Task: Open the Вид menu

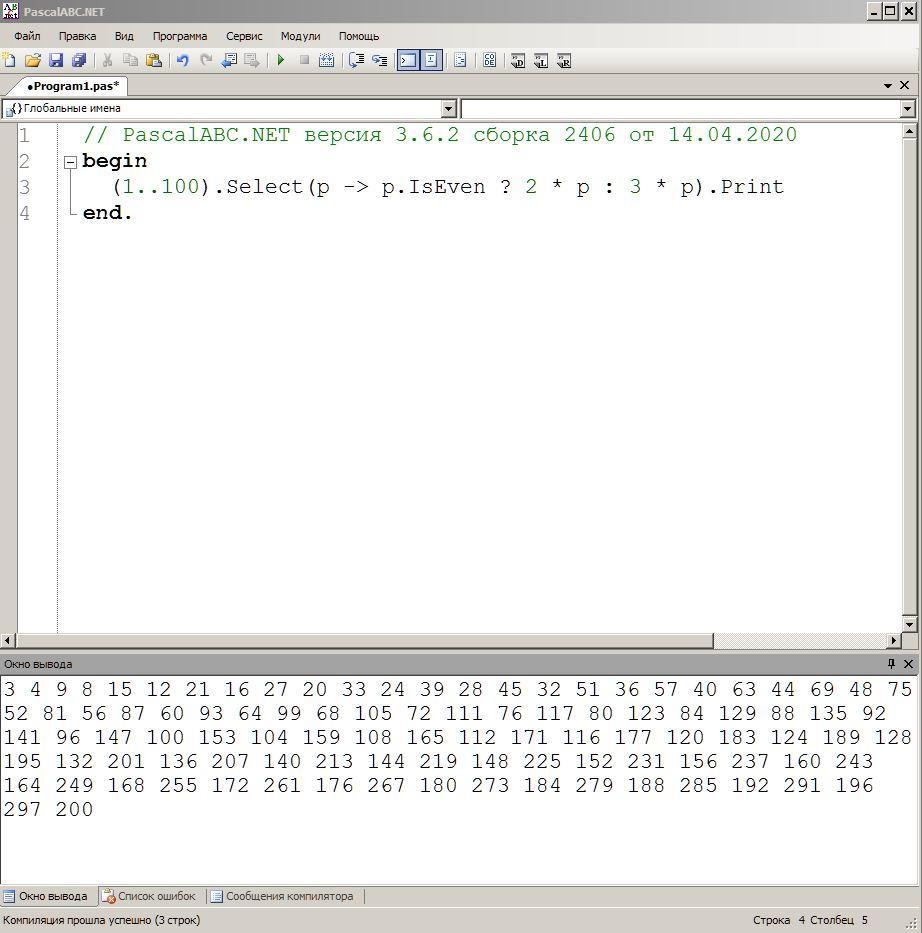Action: (124, 36)
